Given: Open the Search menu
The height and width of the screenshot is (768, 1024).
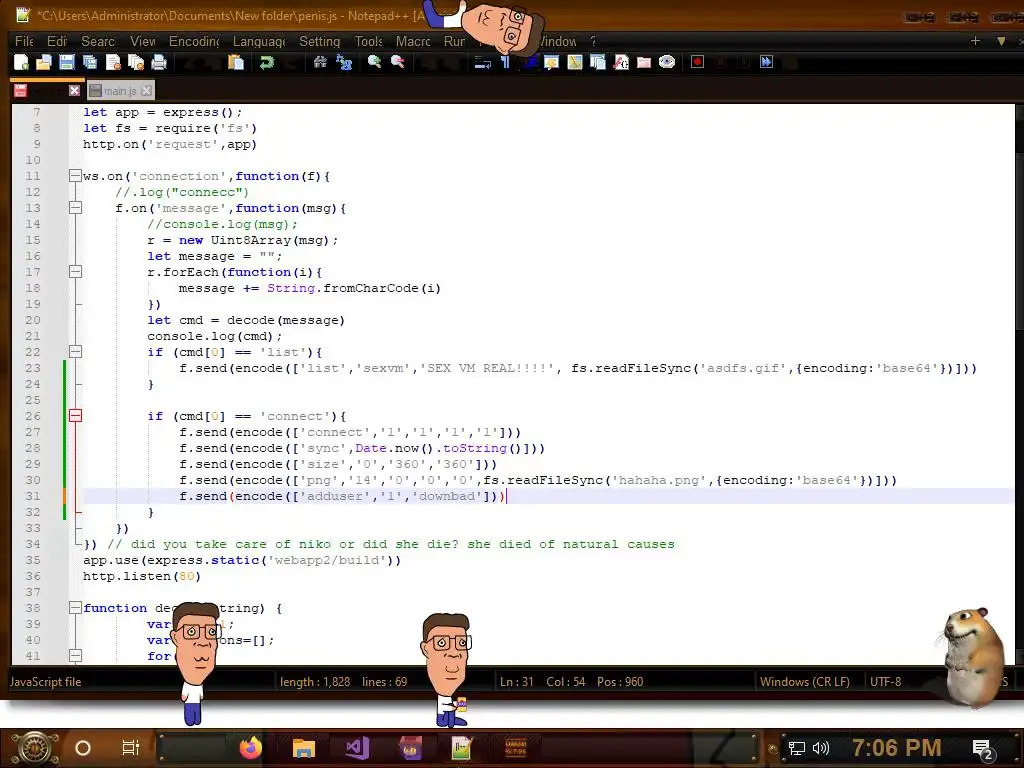Looking at the screenshot, I should point(98,41).
